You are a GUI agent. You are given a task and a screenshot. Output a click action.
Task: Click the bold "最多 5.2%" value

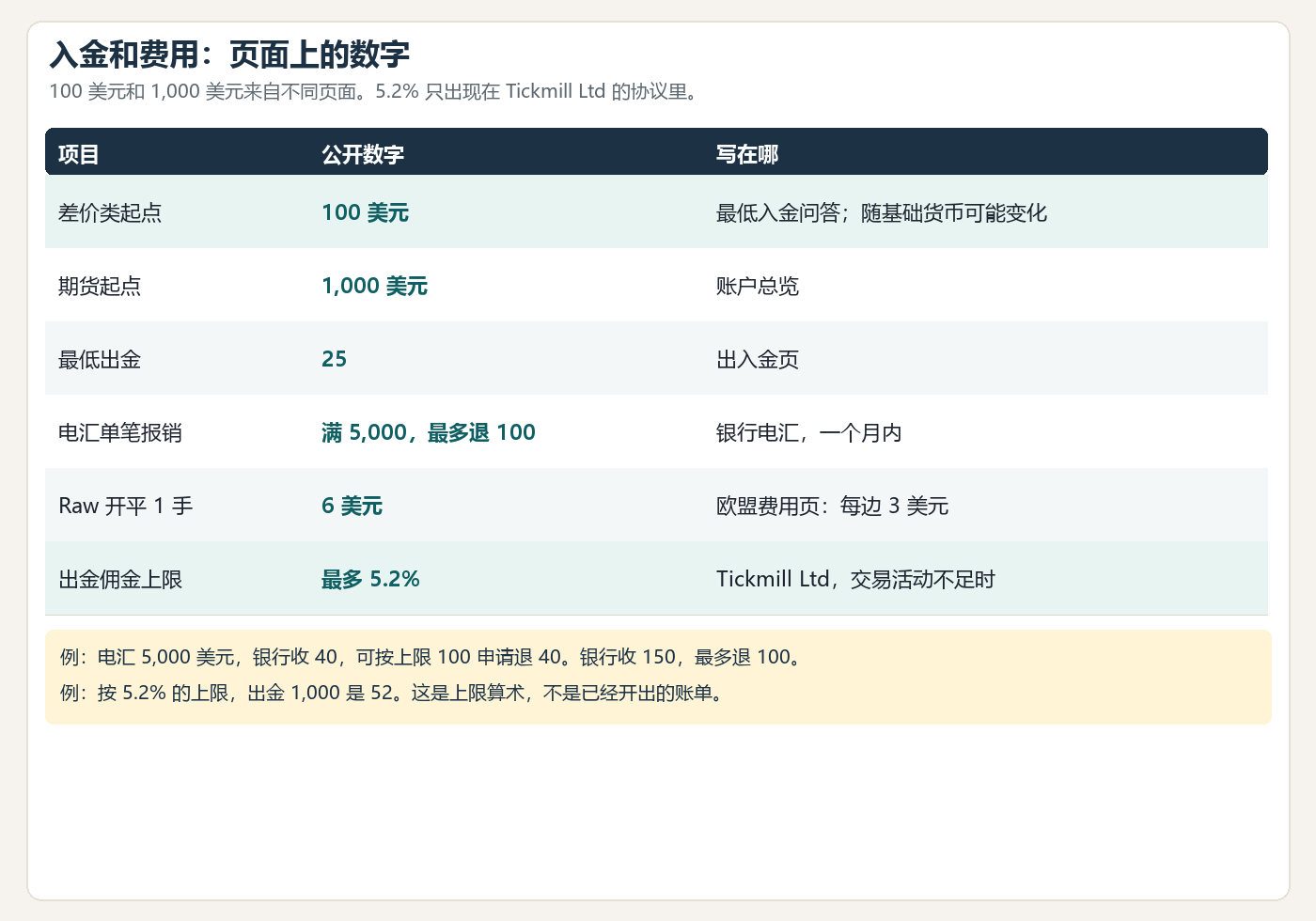click(370, 579)
